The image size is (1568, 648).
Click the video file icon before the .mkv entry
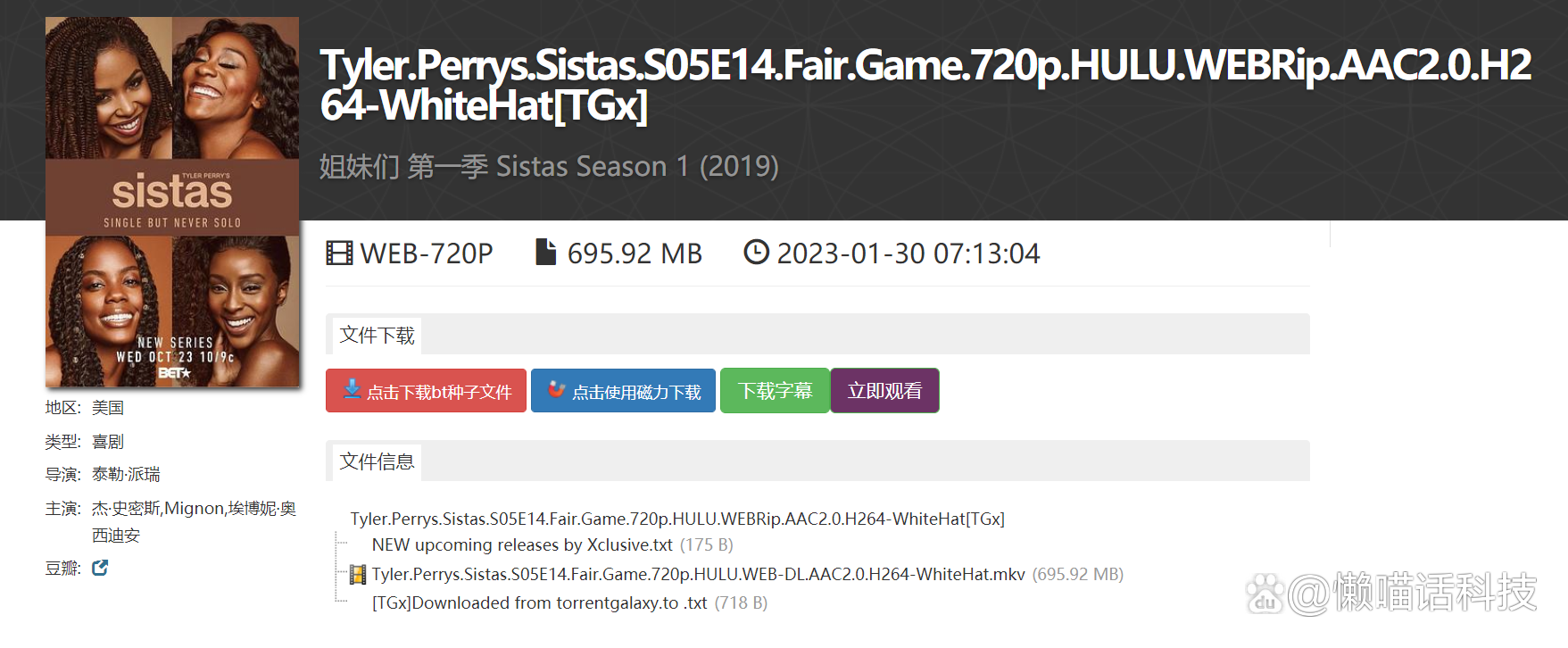pos(358,575)
